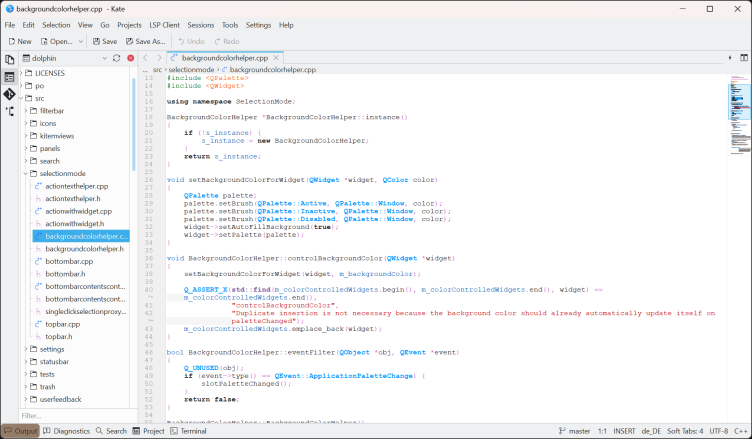Open the LSP Client menu

(166, 24)
